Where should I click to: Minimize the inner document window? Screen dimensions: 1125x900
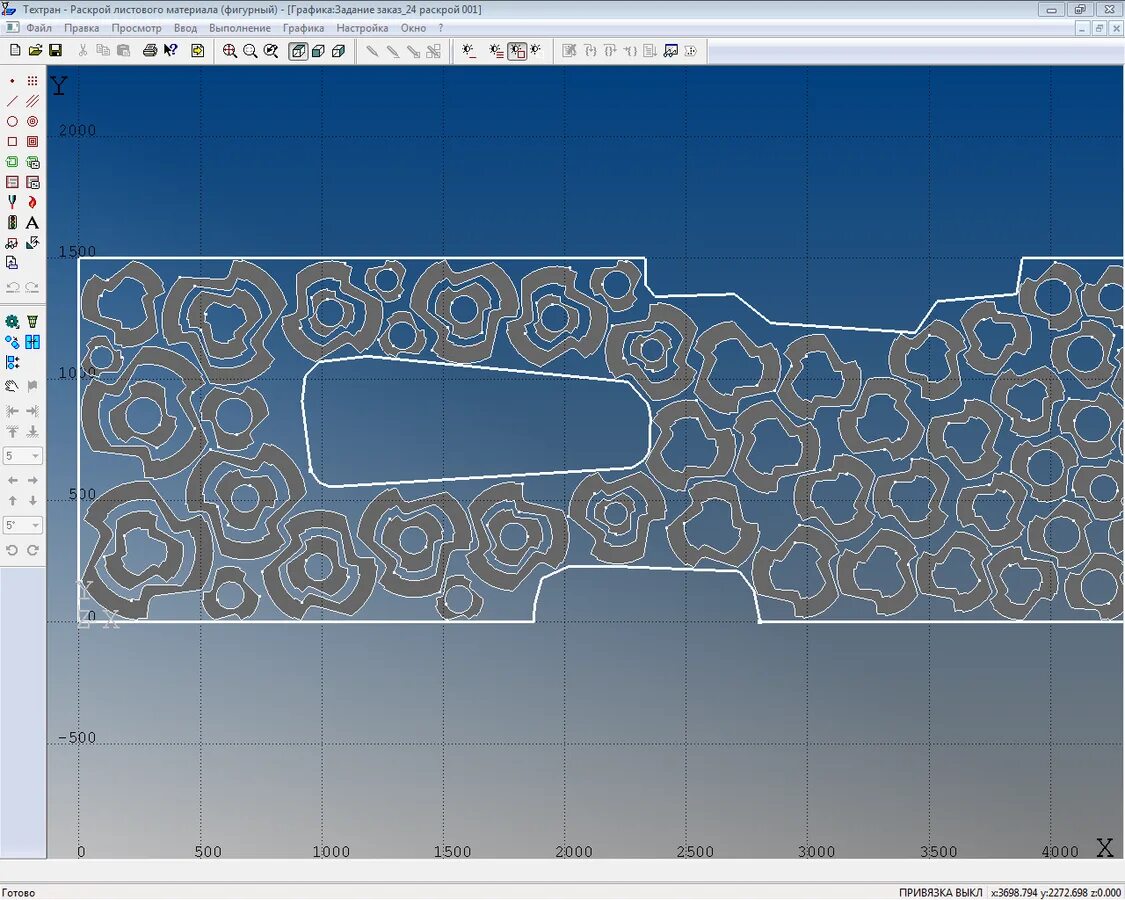tap(1083, 28)
